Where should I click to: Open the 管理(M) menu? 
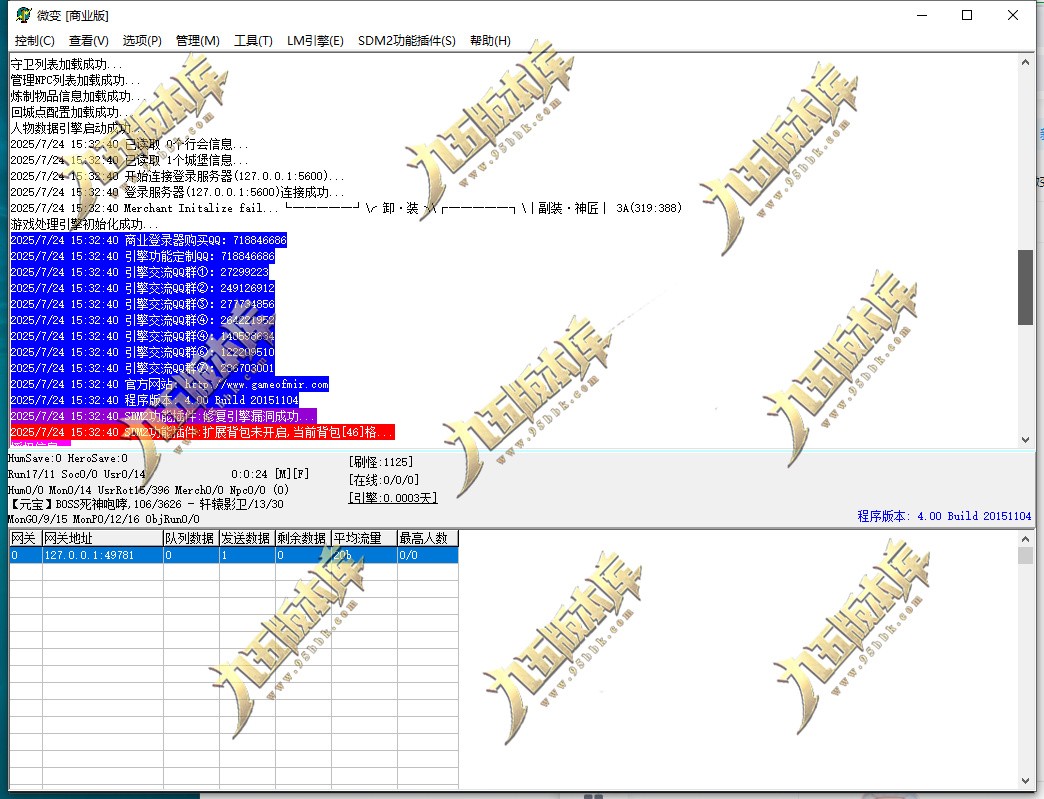point(197,41)
